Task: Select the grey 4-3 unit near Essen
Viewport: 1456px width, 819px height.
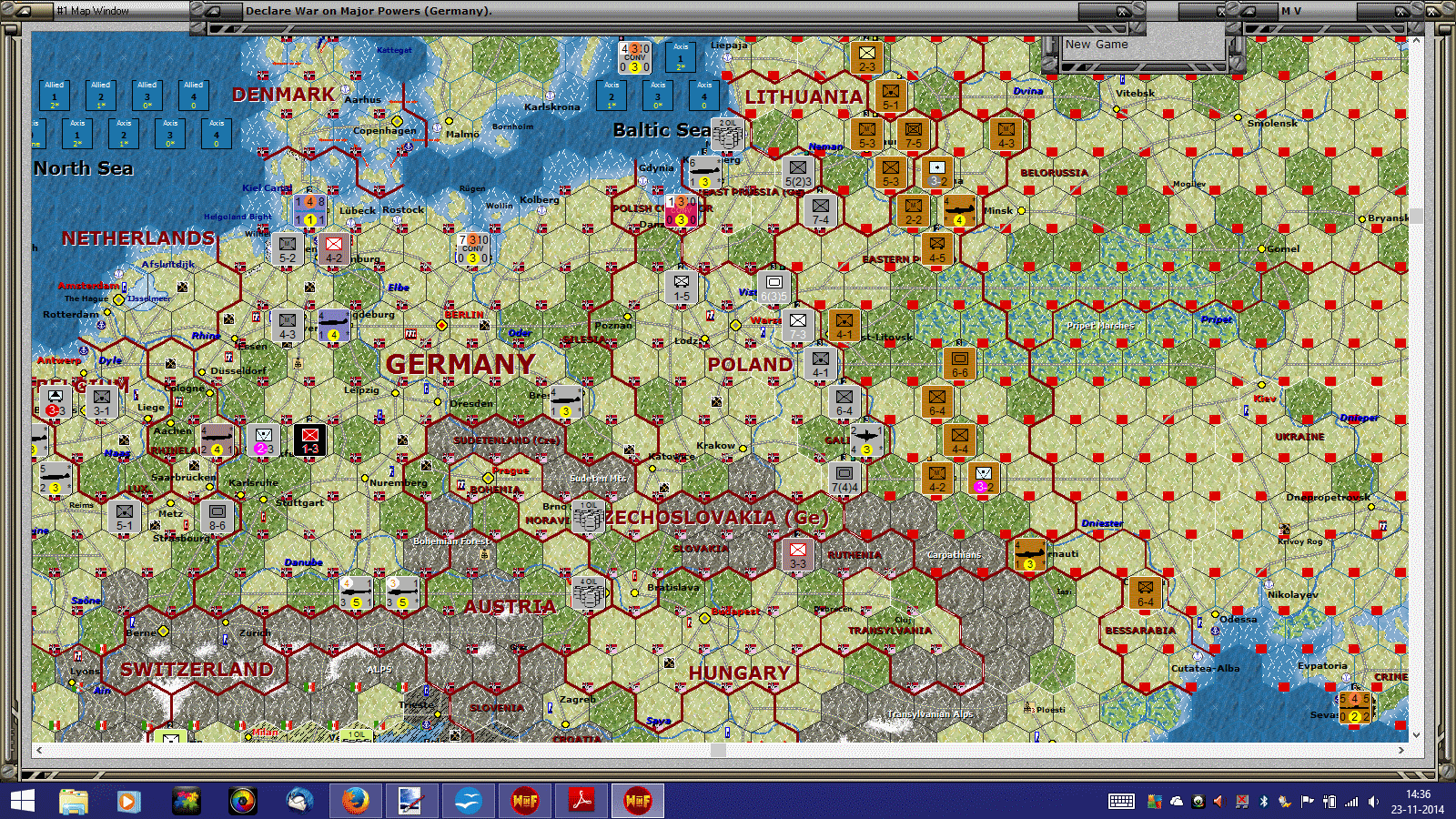Action: [288, 325]
